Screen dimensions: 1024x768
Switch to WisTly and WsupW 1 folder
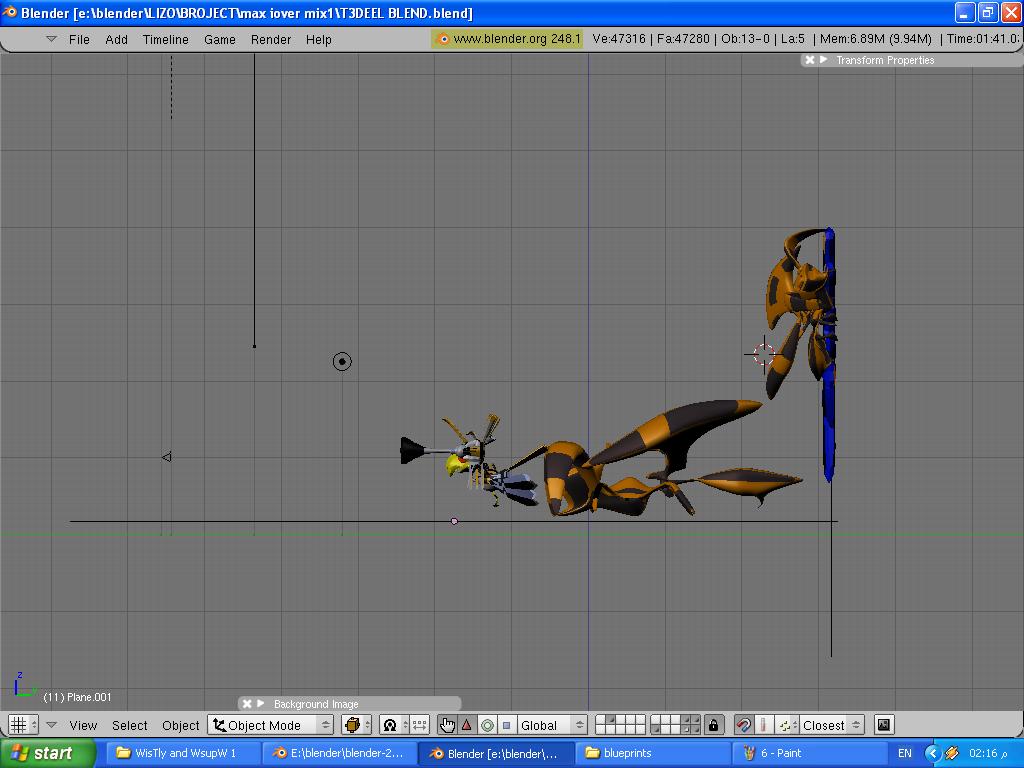(184, 753)
